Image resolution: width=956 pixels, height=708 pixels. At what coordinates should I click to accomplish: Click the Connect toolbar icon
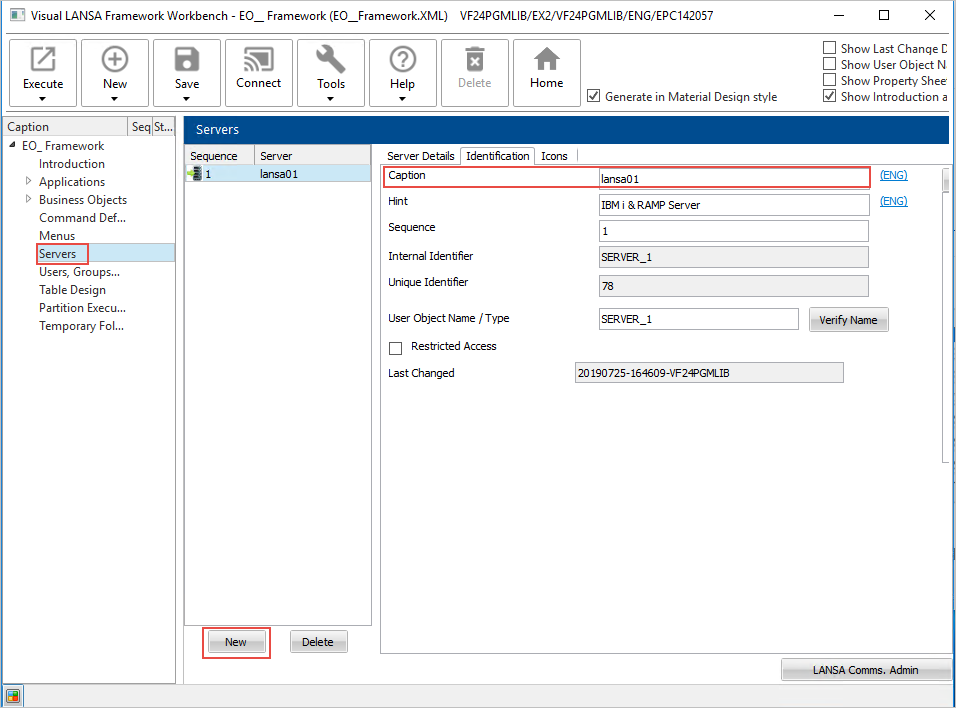tap(258, 60)
